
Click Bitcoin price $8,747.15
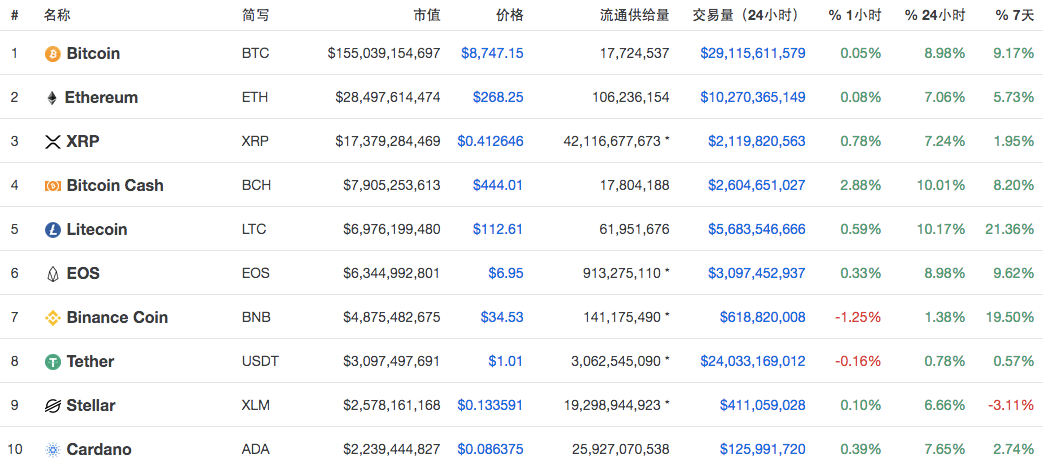pos(492,53)
